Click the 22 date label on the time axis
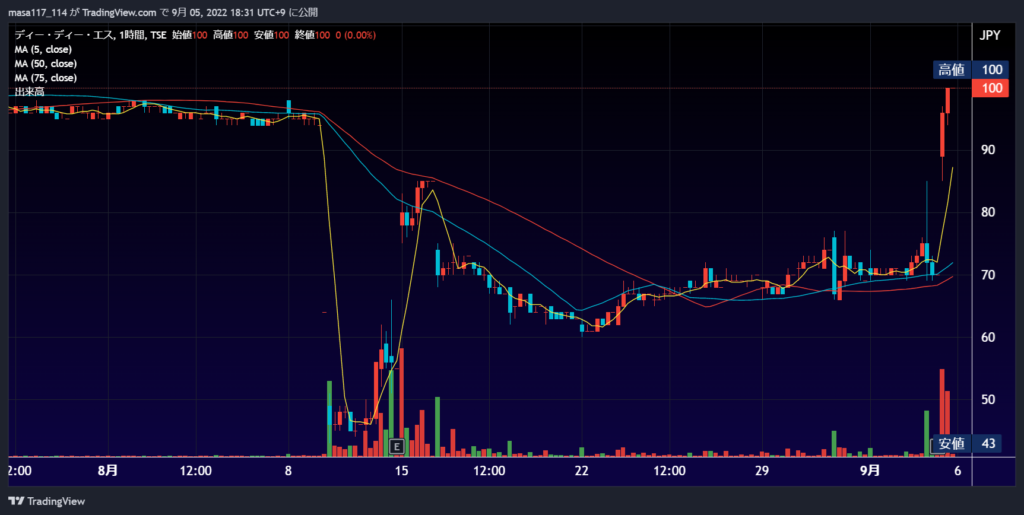Image resolution: width=1024 pixels, height=515 pixels. click(x=582, y=471)
